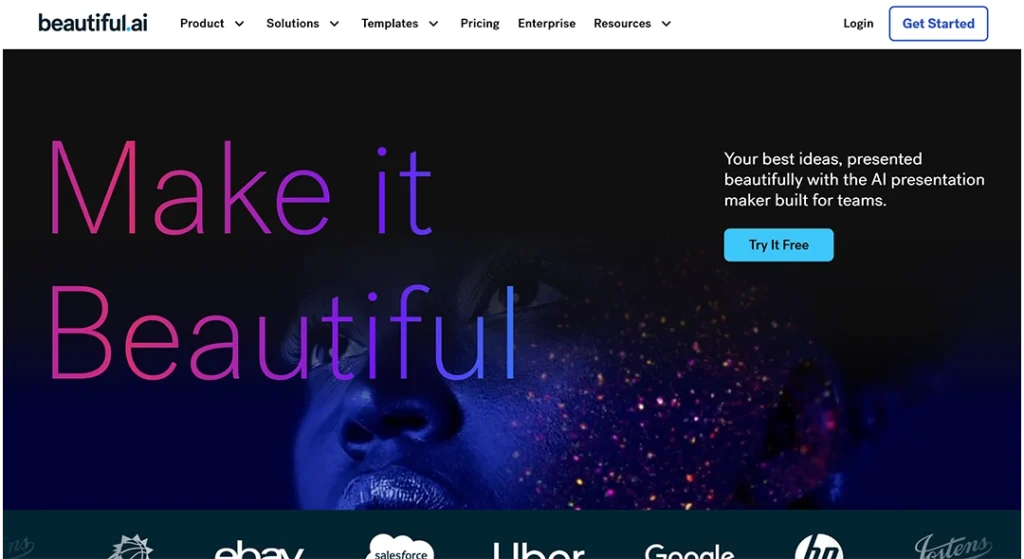Click the Login link
The width and height of the screenshot is (1024, 559).
(x=858, y=24)
